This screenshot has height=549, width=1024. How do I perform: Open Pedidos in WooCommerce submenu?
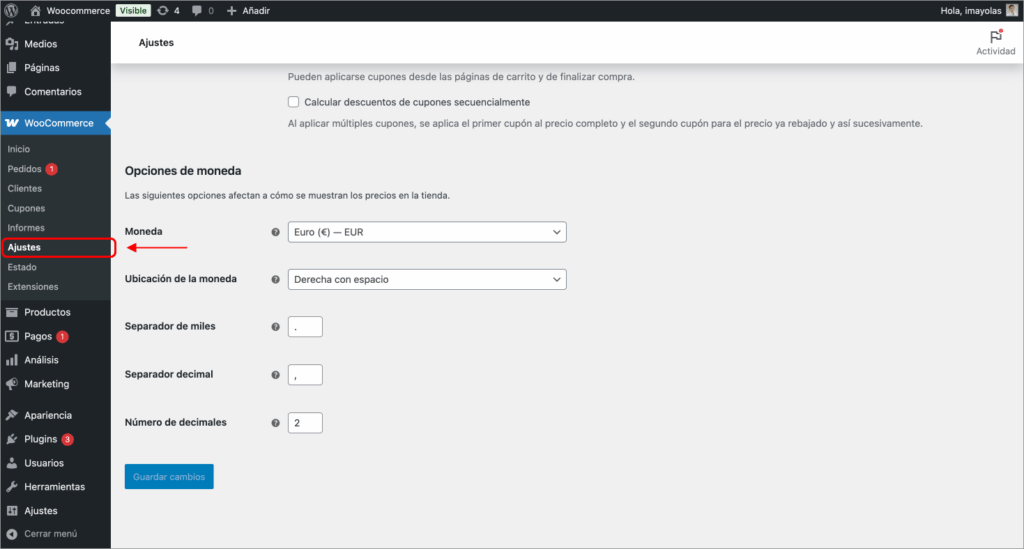[24, 168]
